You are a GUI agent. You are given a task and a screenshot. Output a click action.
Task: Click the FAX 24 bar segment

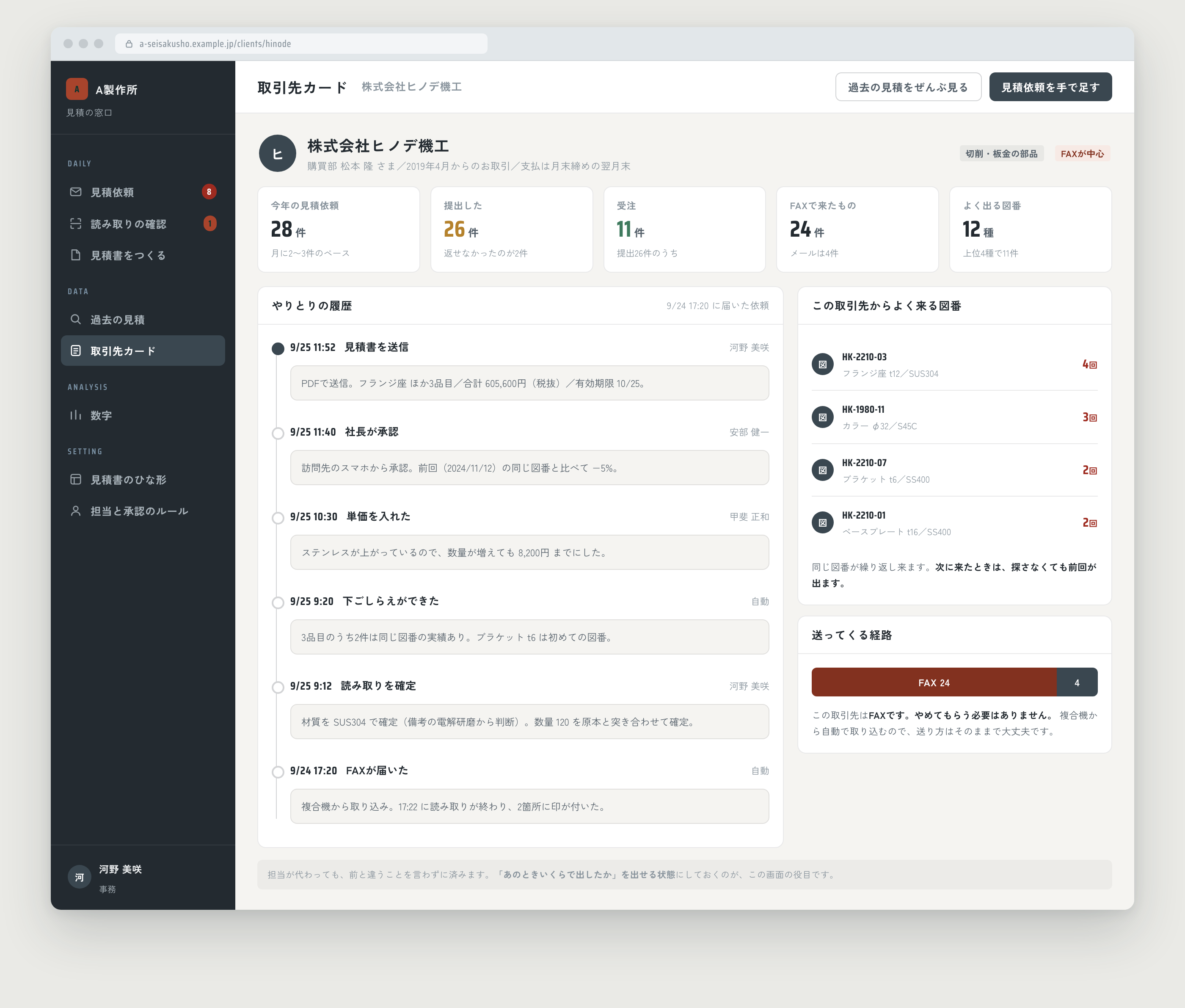pyautogui.click(x=934, y=682)
